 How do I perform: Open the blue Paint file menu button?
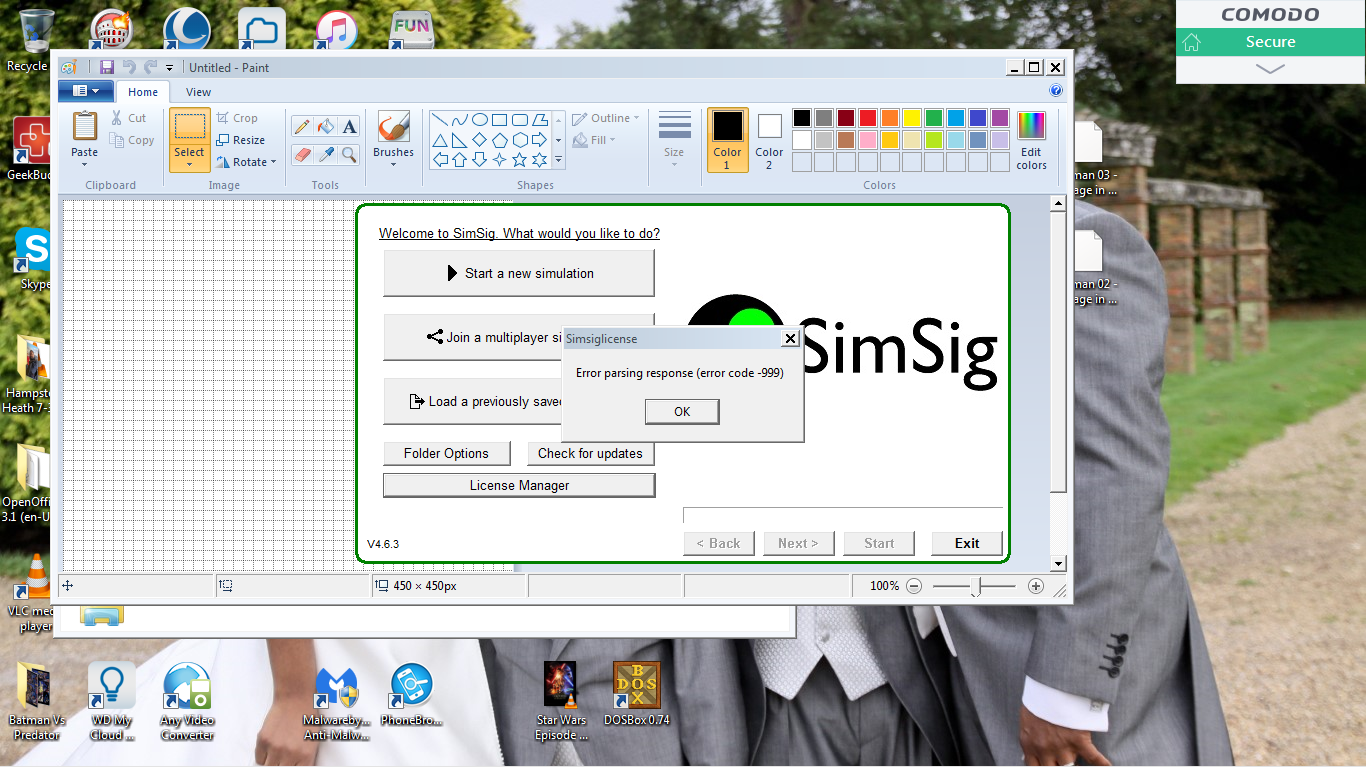(85, 91)
